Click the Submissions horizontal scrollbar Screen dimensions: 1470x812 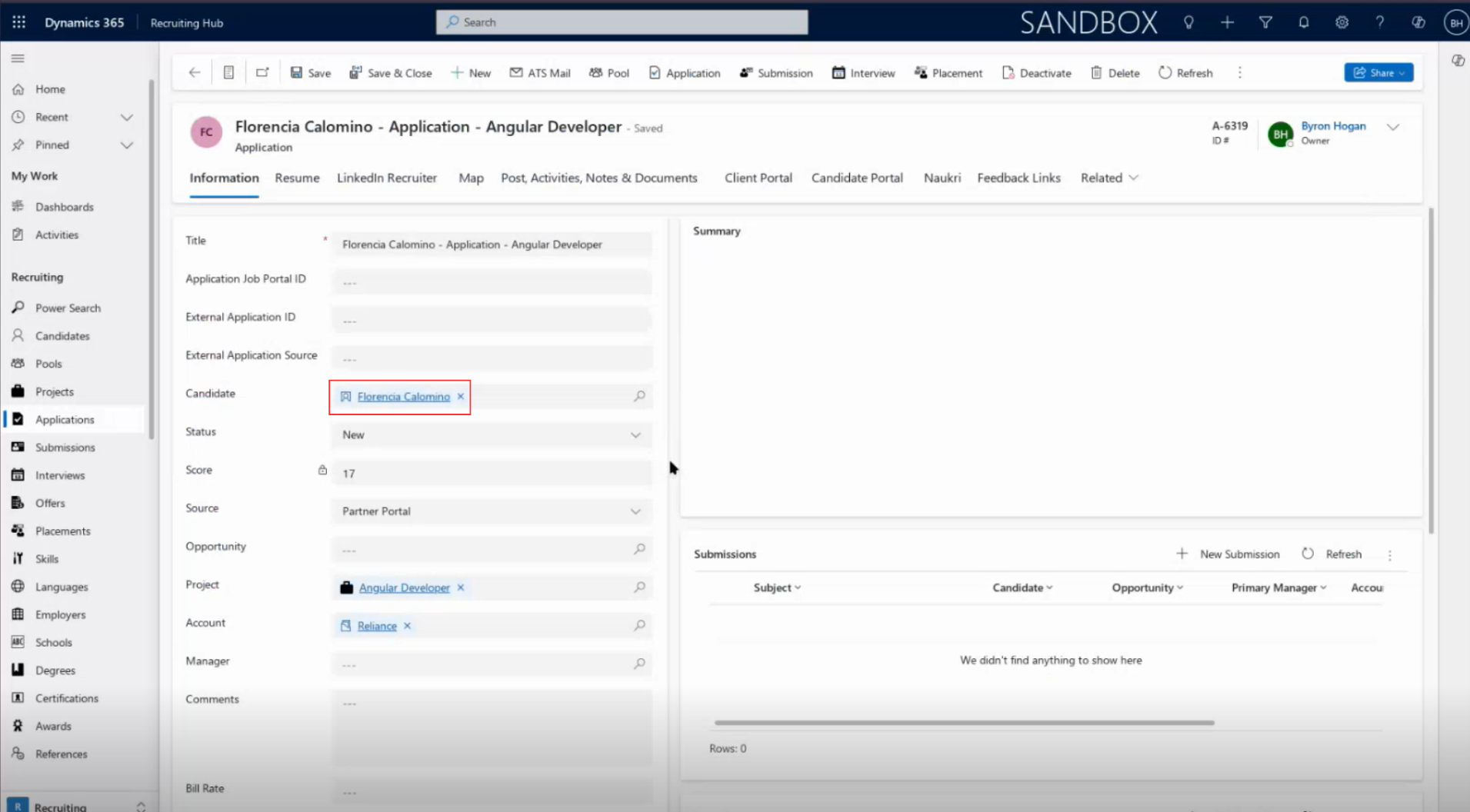(964, 723)
